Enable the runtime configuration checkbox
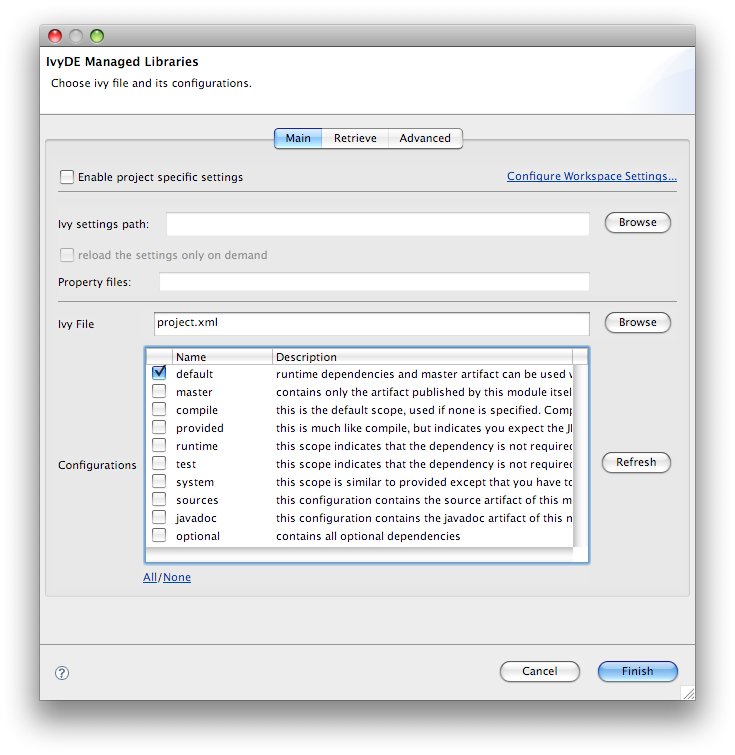 159,446
